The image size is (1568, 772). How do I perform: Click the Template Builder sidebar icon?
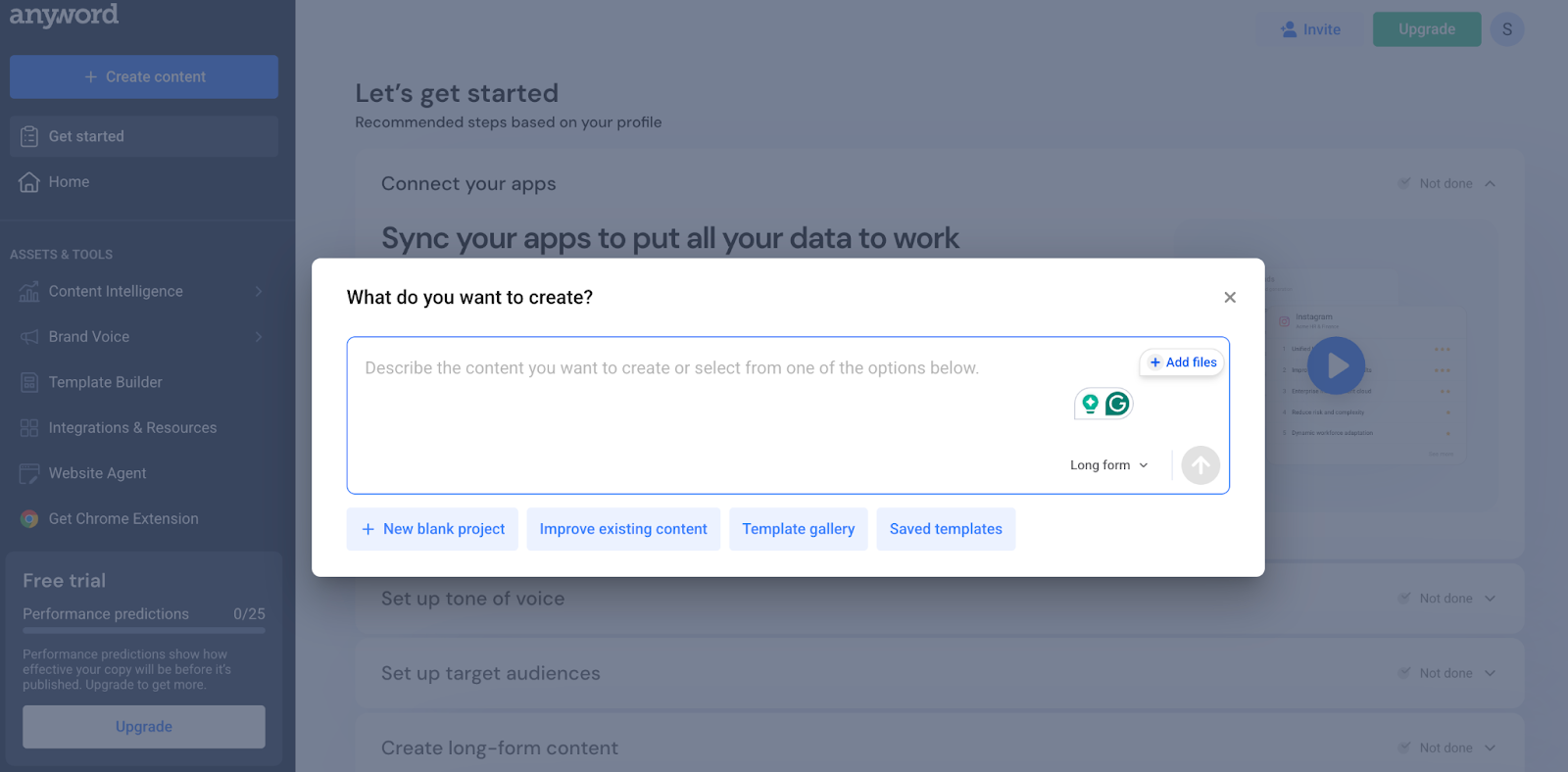coord(29,382)
